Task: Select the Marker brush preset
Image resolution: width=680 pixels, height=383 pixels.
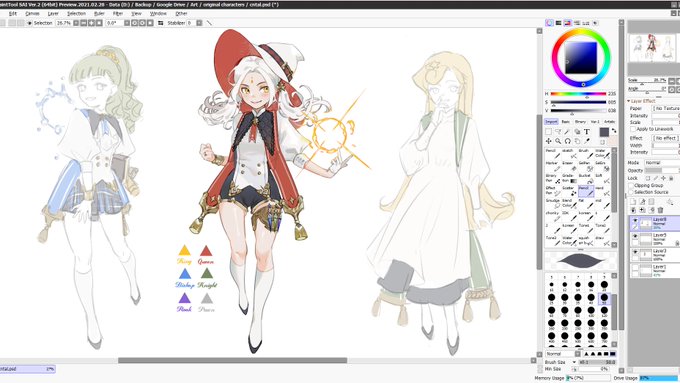Action: click(552, 166)
